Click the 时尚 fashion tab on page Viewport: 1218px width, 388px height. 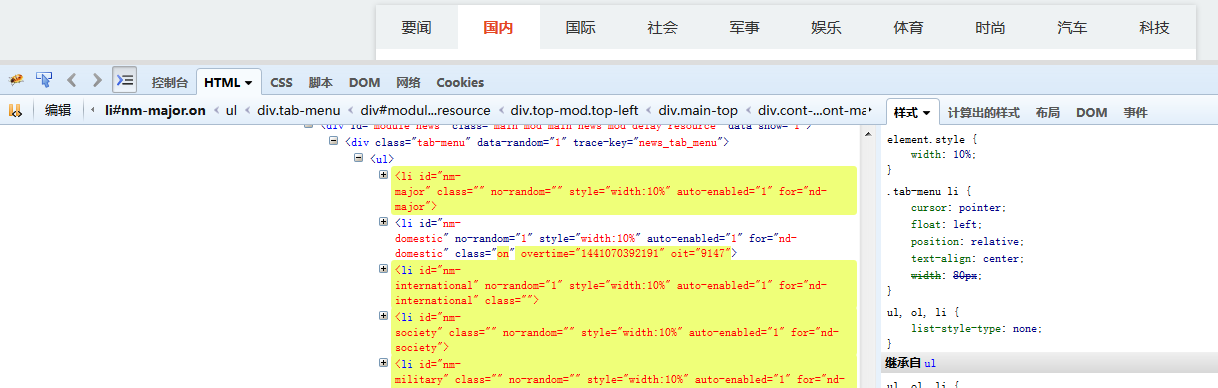click(991, 27)
